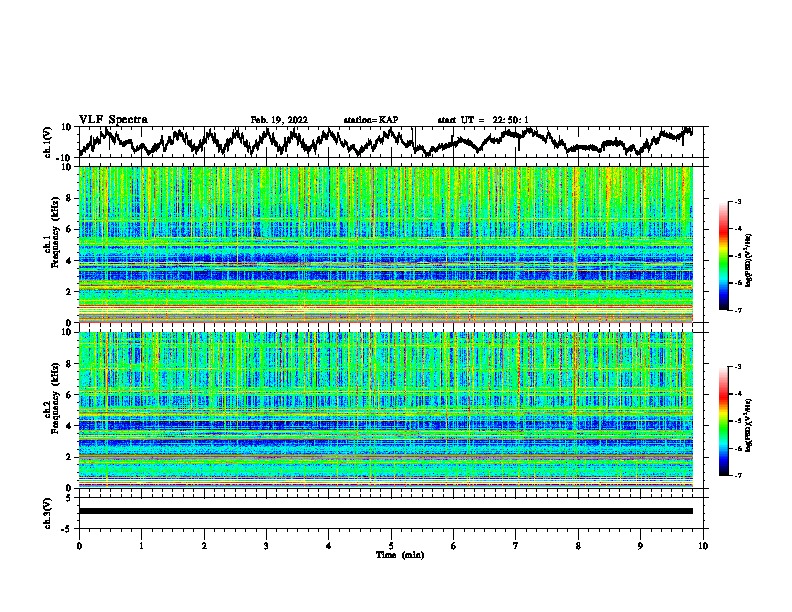Click time axis tick label "4"
The image size is (792, 612).
329,546
